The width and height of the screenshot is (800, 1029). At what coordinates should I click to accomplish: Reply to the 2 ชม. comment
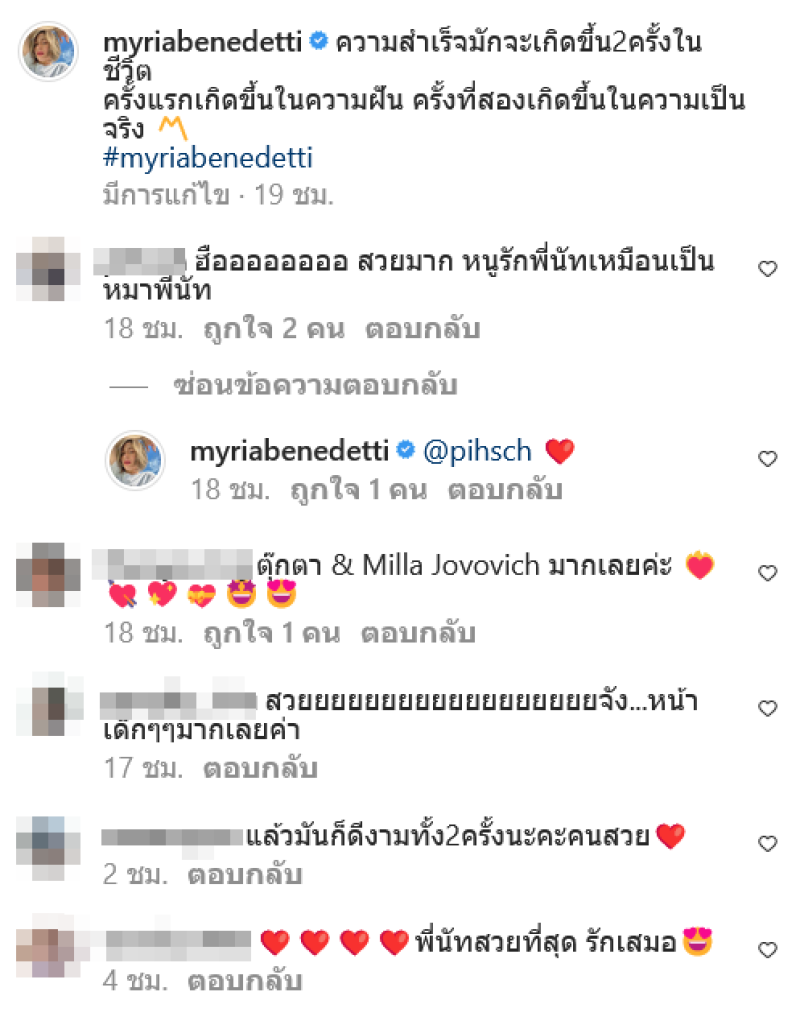(245, 875)
